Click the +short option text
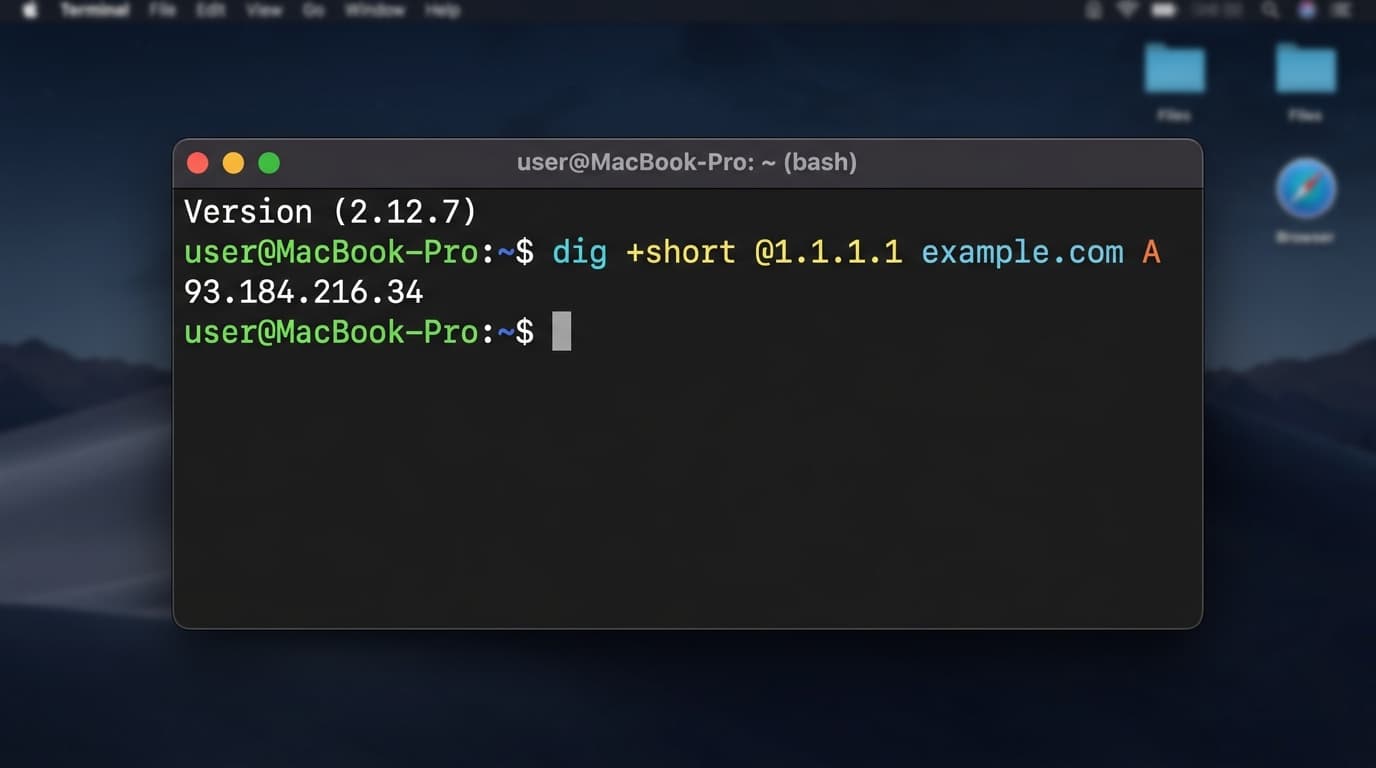The width and height of the screenshot is (1376, 768). 681,252
